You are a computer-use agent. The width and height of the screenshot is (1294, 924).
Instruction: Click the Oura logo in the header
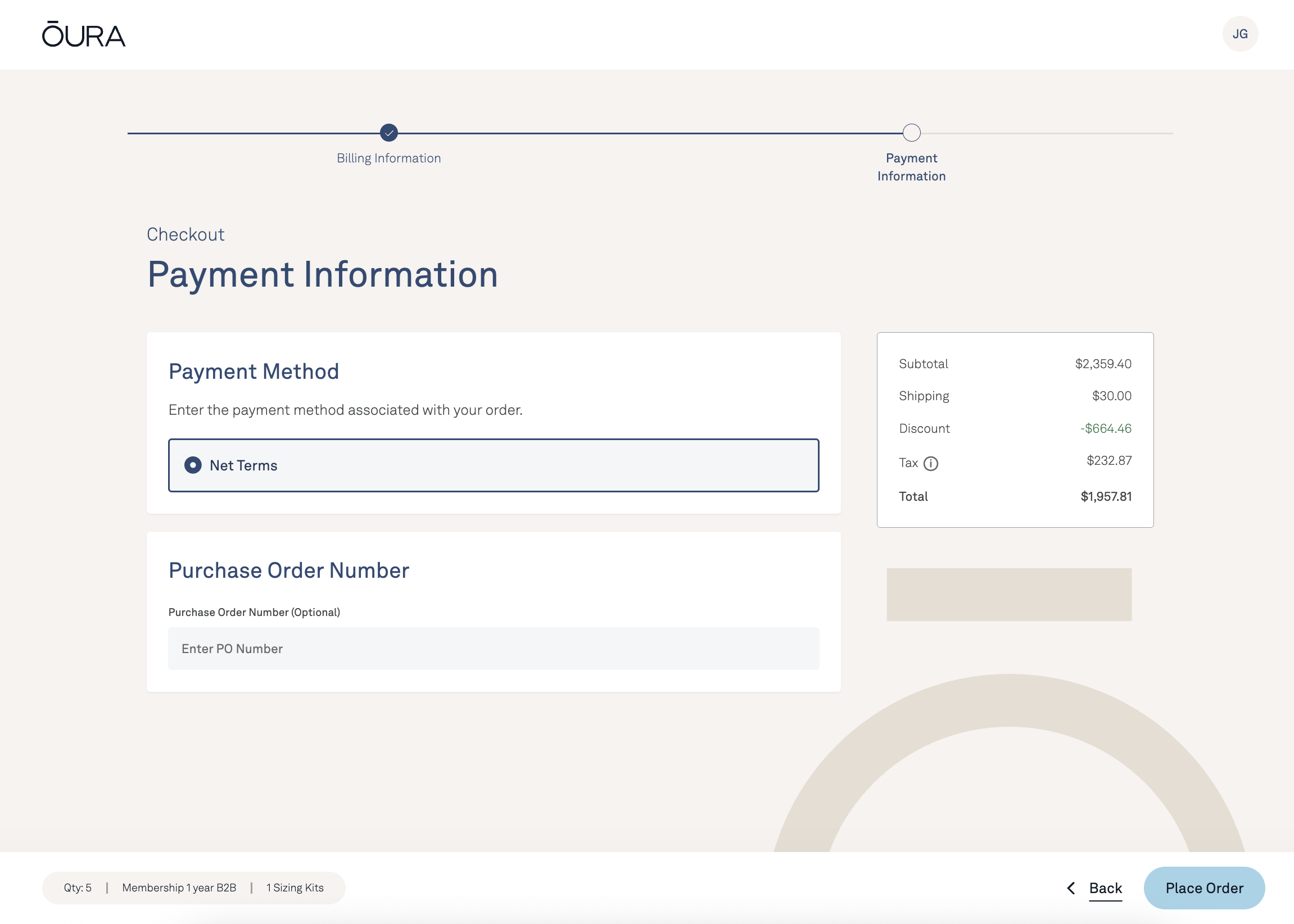[x=84, y=34]
